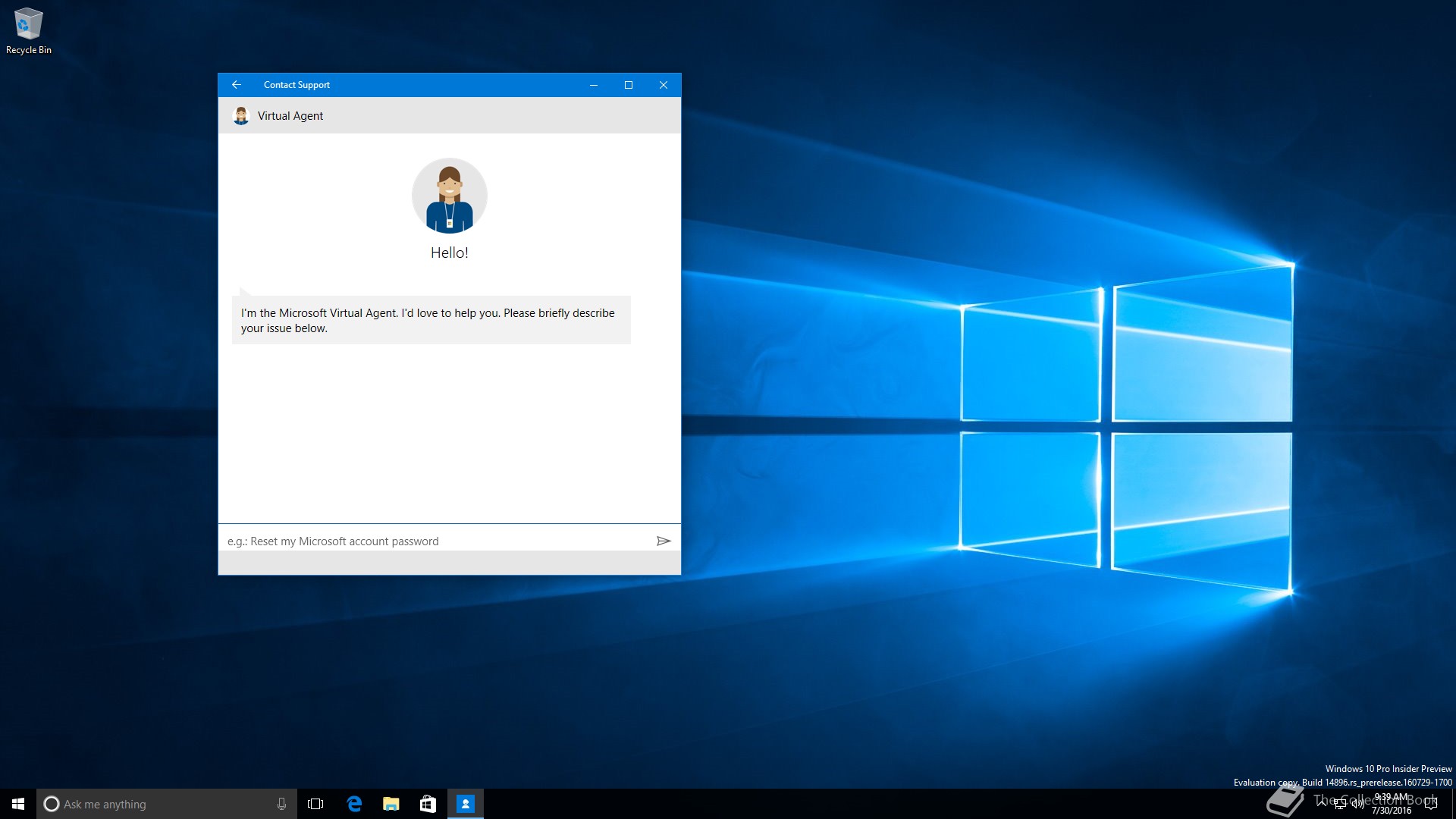Select the 'Virtual Agent' header label
Image resolution: width=1456 pixels, height=819 pixels.
pos(290,116)
